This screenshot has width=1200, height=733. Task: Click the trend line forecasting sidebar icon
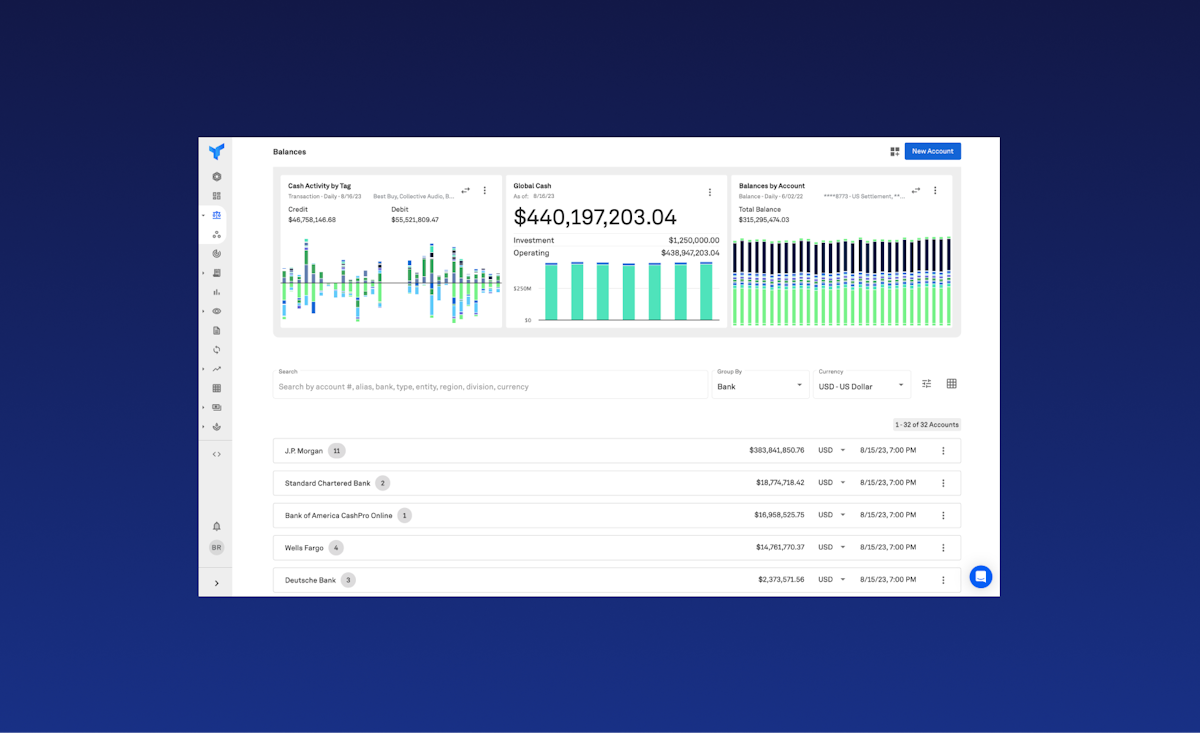(x=216, y=369)
